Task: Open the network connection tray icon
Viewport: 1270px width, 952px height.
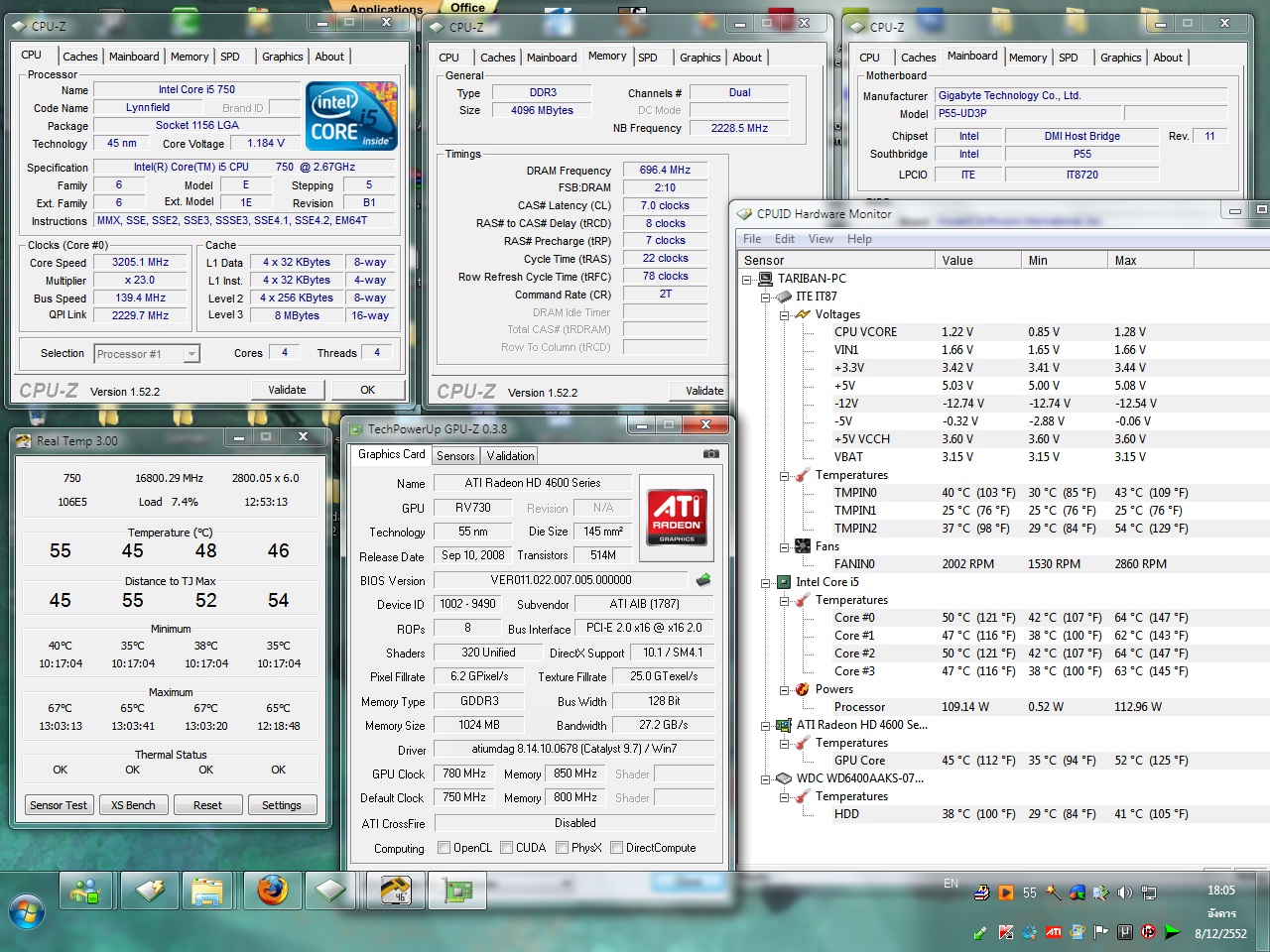Action: [1149, 892]
